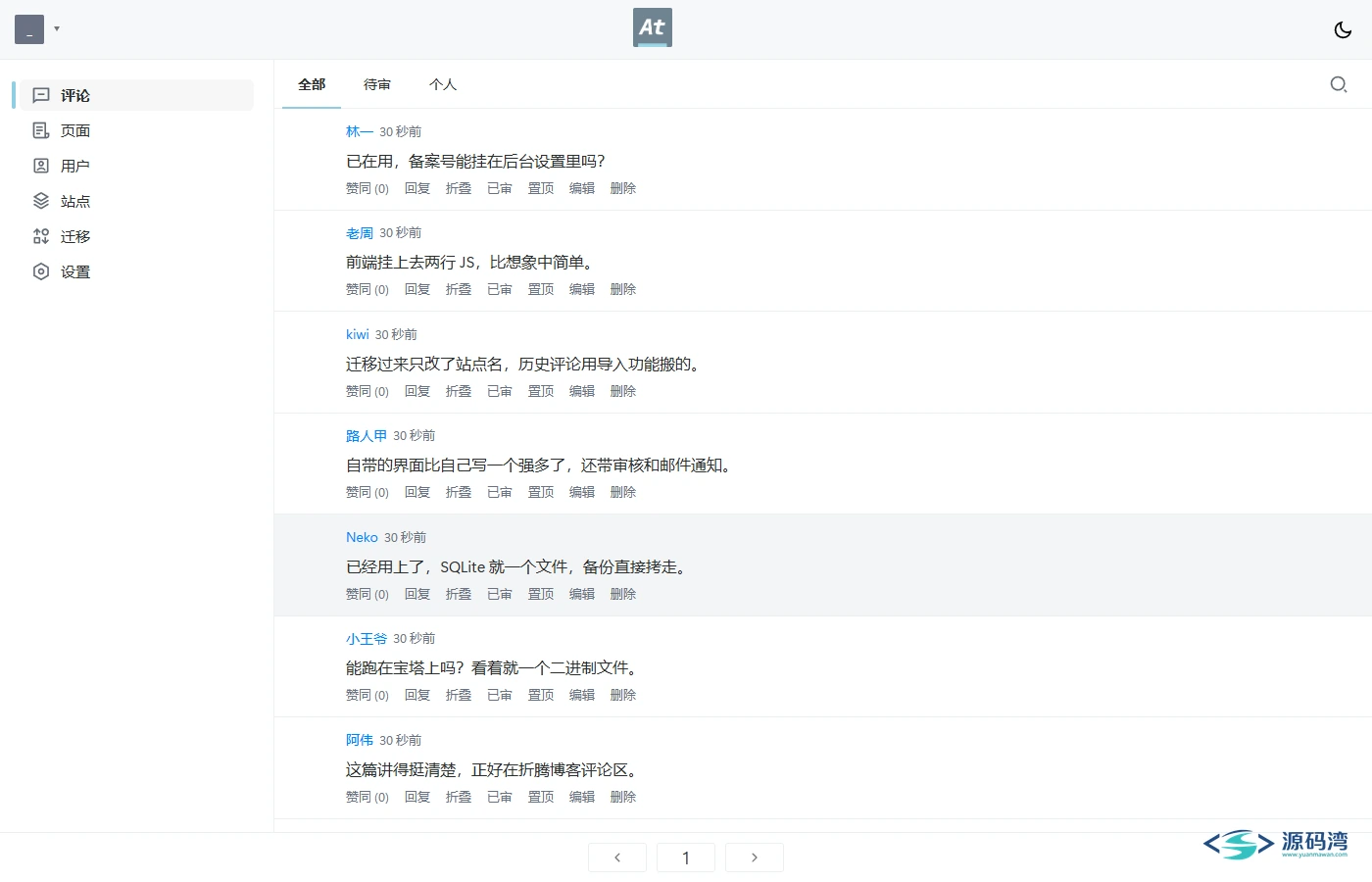Edit 阿伟's comment
Screen dimensions: 1372x882
point(582,797)
